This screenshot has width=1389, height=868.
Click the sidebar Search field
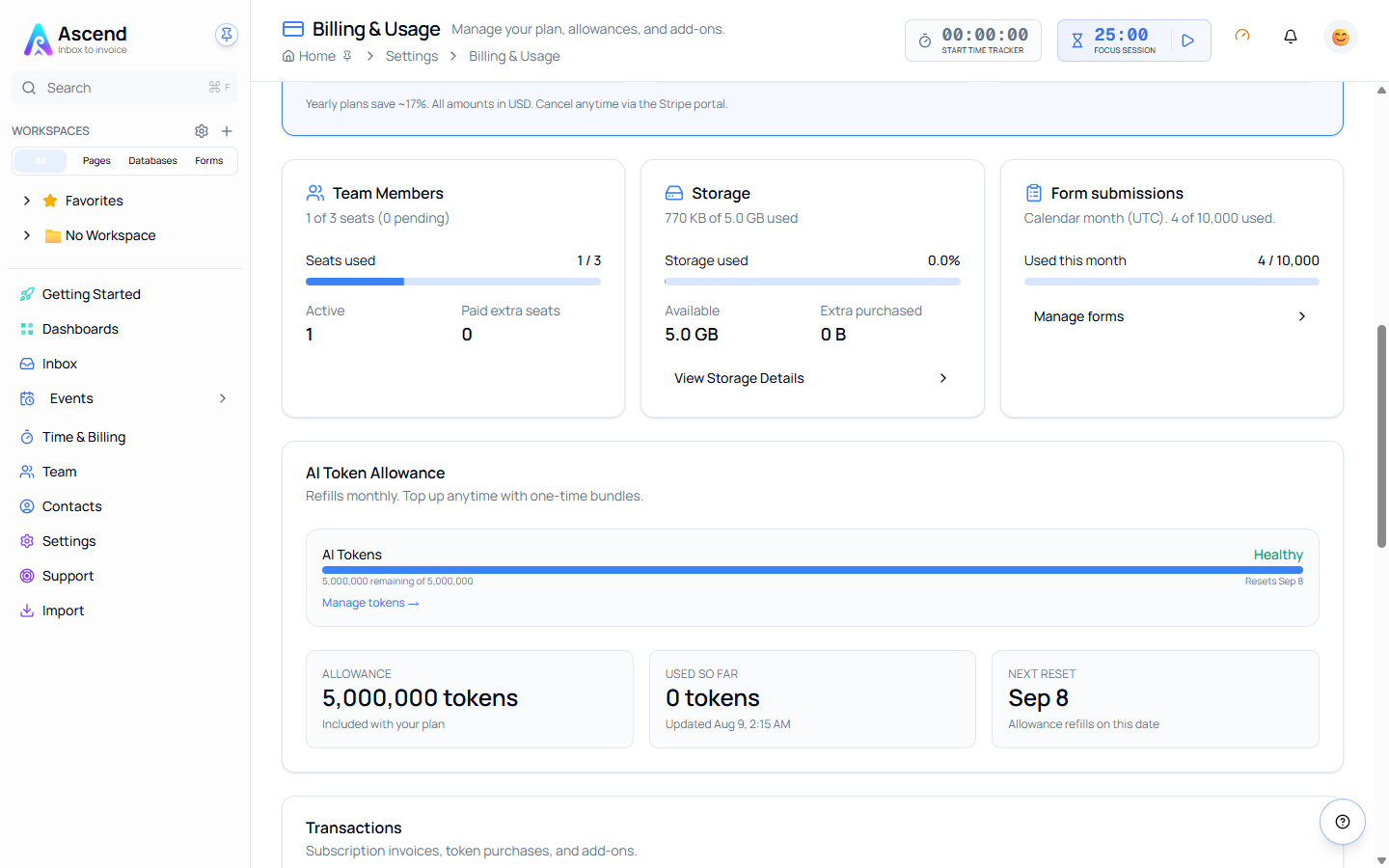[x=124, y=88]
